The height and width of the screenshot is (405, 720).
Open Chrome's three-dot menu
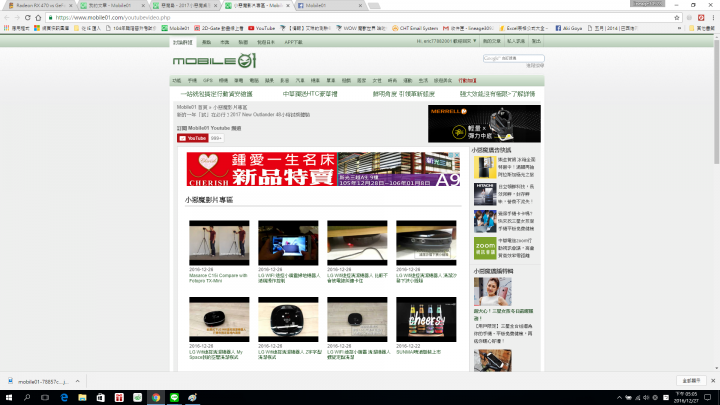point(713,17)
